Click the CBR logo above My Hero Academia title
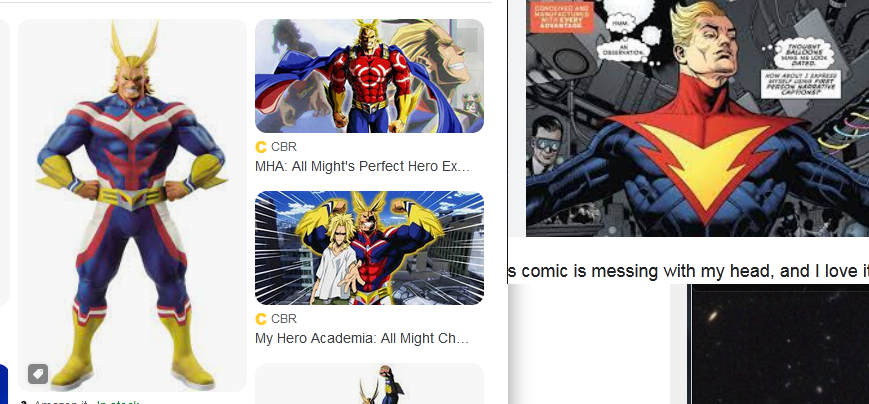 click(x=260, y=319)
